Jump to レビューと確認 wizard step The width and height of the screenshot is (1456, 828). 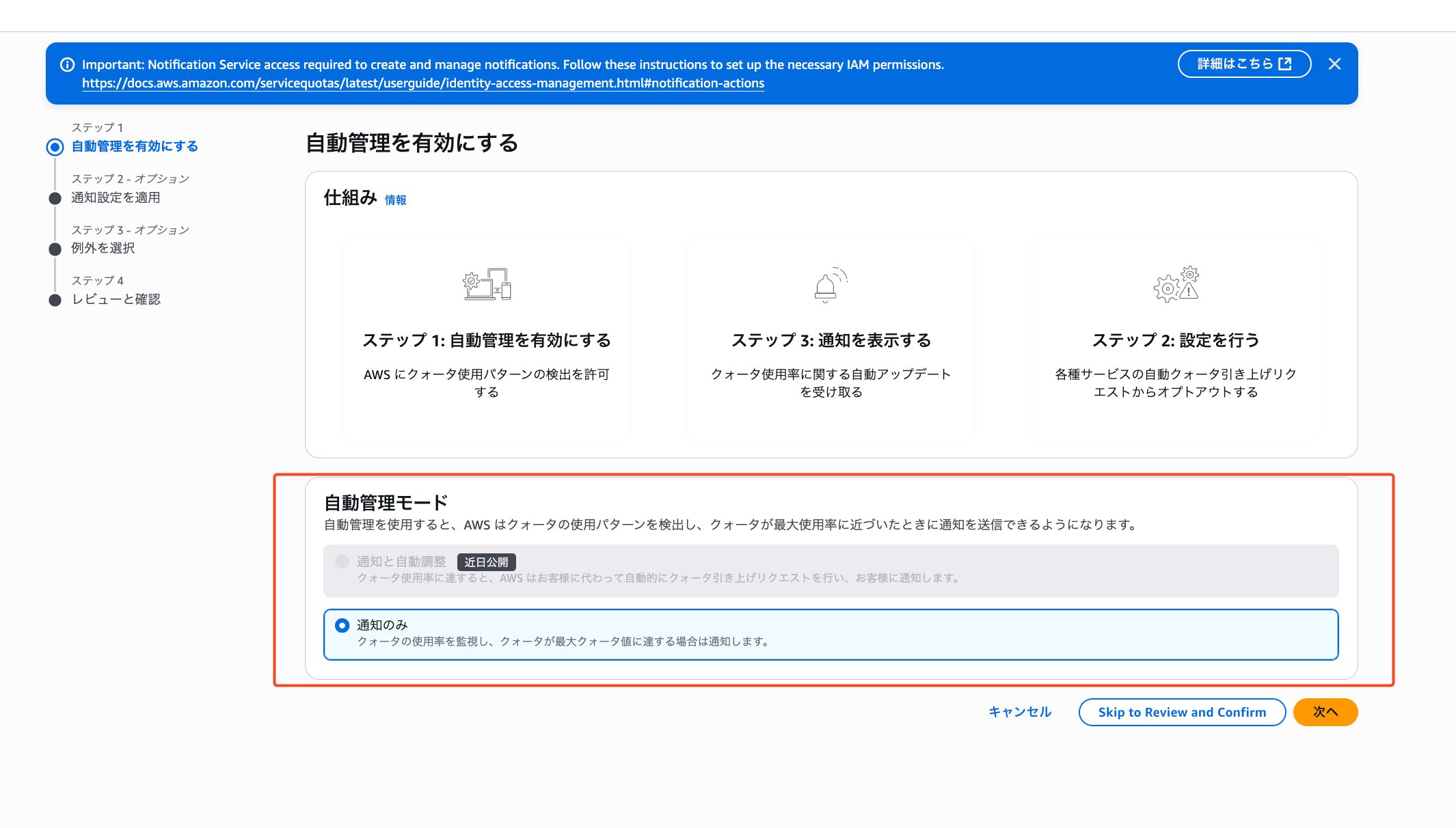[116, 299]
